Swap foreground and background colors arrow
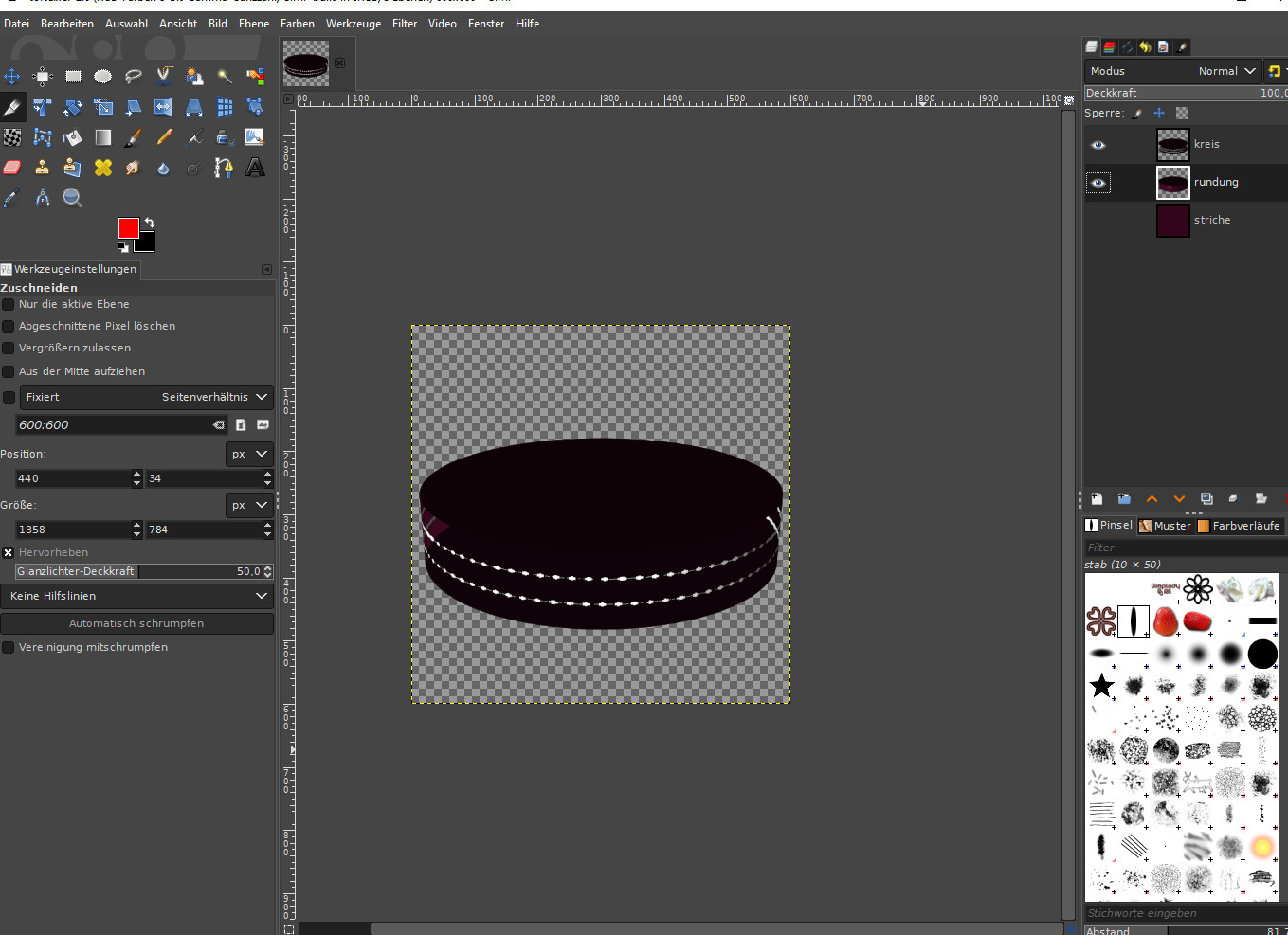 150,223
